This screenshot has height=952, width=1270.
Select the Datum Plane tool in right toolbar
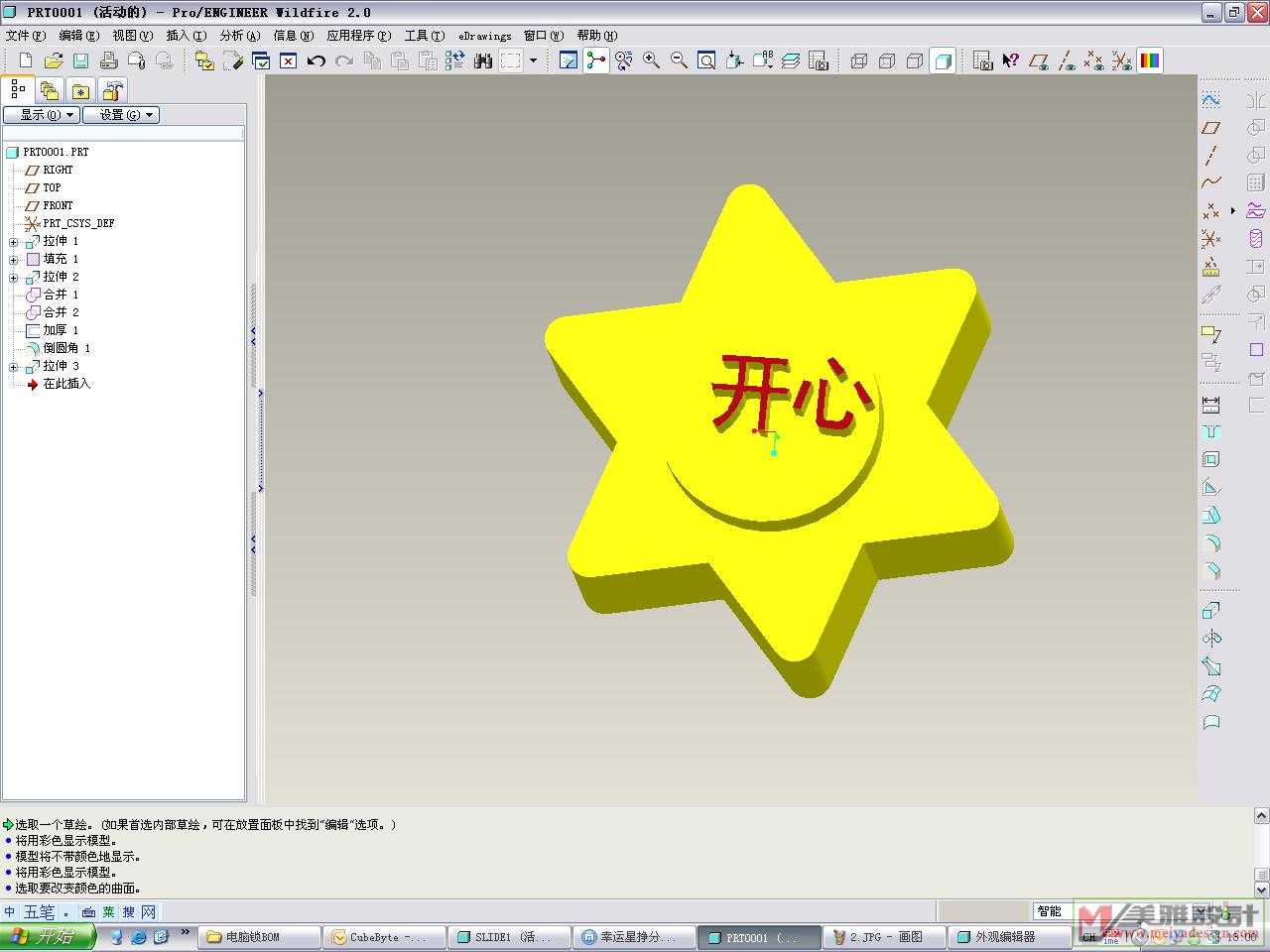1210,128
